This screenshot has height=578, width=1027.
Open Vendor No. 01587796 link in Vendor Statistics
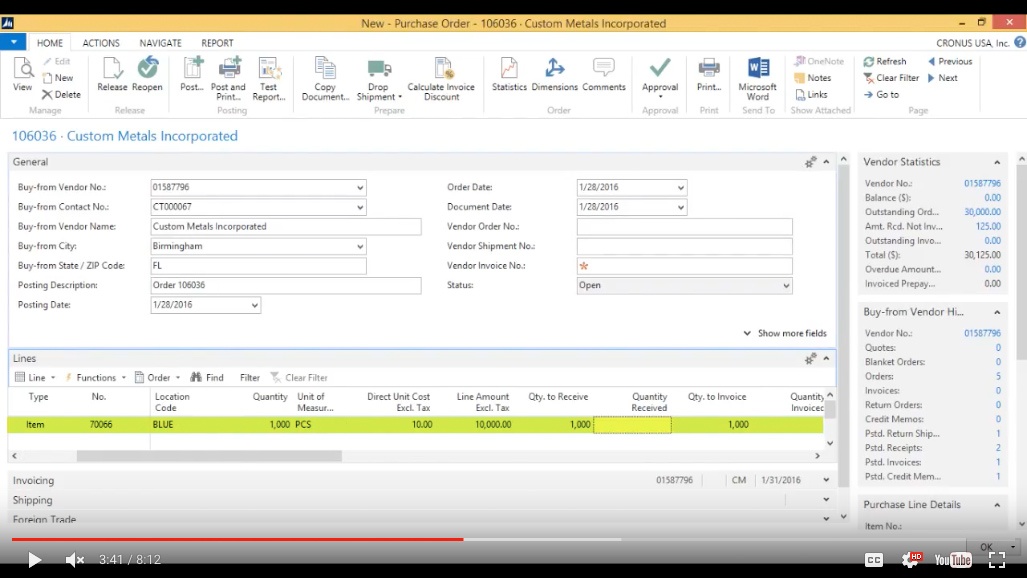pyautogui.click(x=982, y=183)
